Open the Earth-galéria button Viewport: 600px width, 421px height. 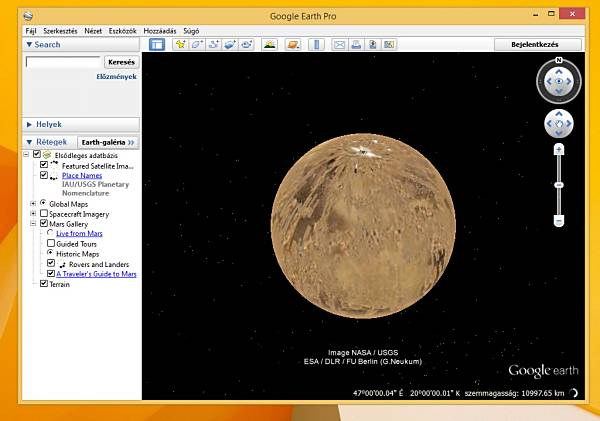click(108, 142)
